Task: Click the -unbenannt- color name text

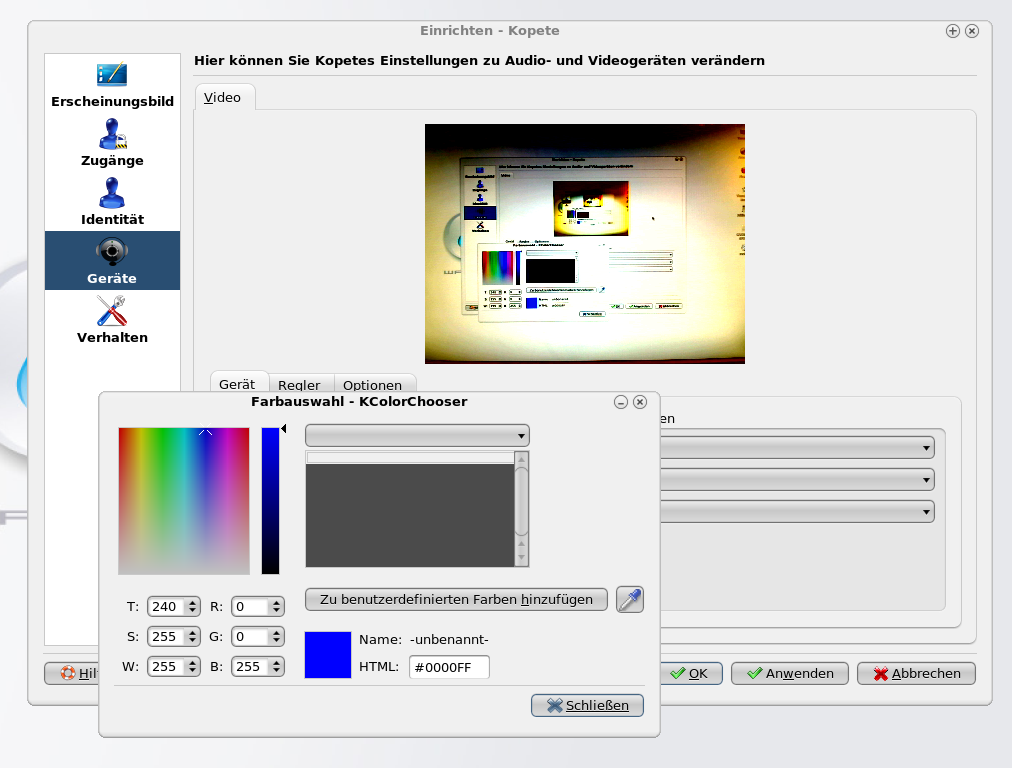Action: 449,640
